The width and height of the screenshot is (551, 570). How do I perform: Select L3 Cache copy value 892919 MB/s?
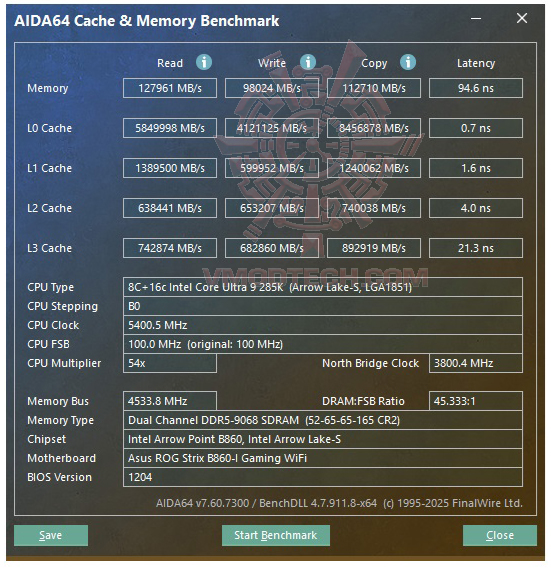(x=374, y=248)
